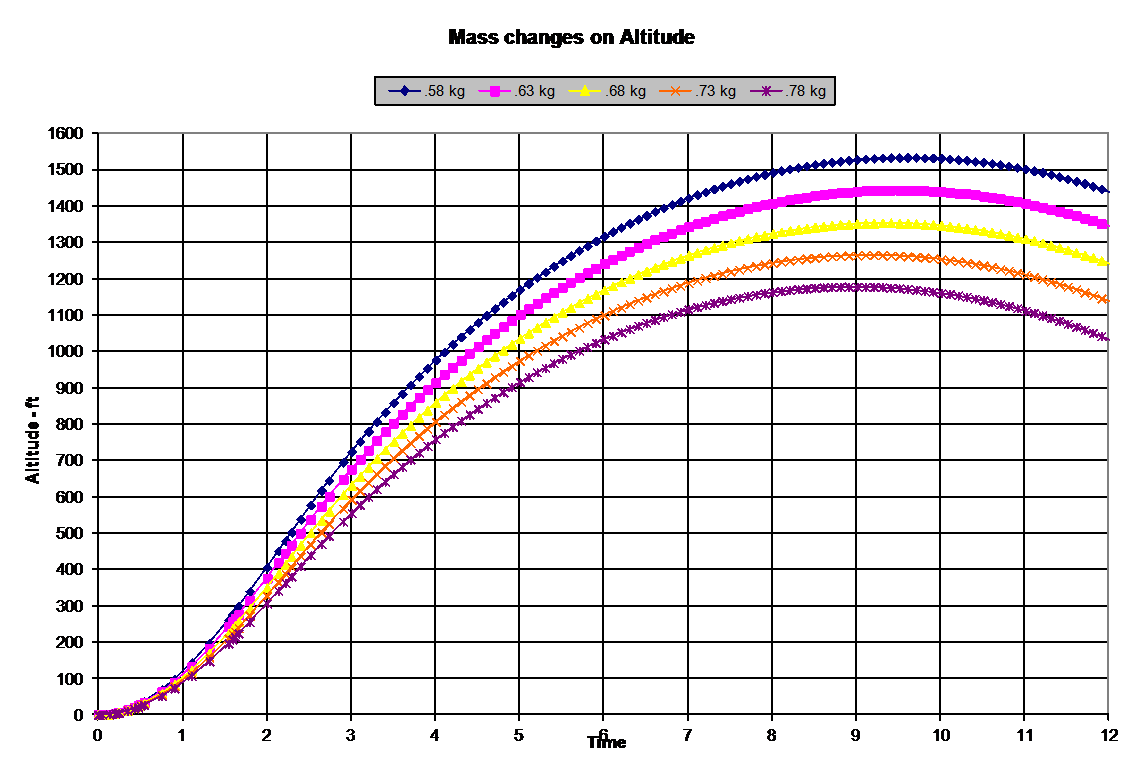Click the 700 y-axis label
This screenshot has width=1138, height=778.
pyautogui.click(x=70, y=460)
